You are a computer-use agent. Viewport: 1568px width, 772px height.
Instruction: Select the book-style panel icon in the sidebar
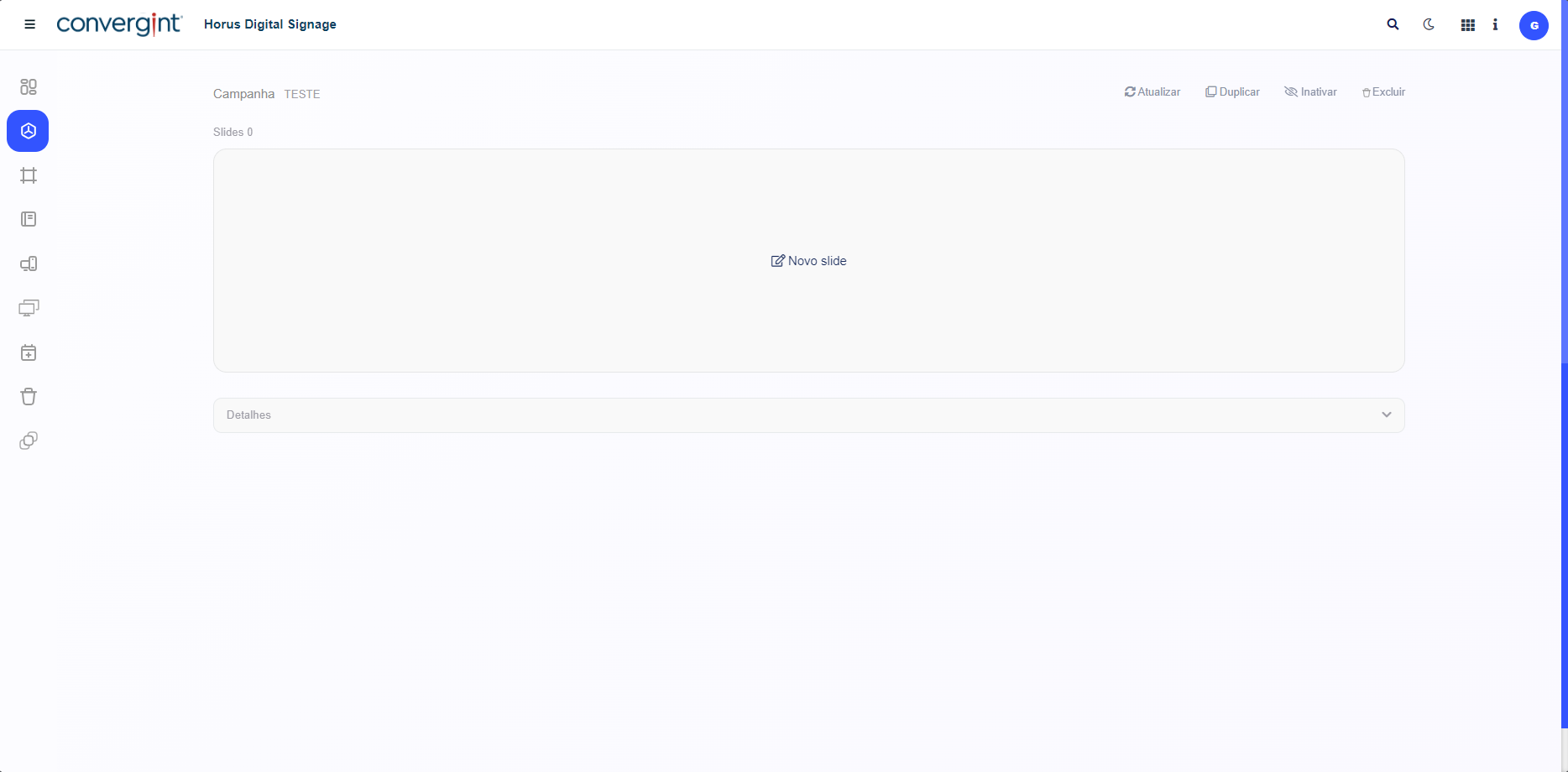29,219
